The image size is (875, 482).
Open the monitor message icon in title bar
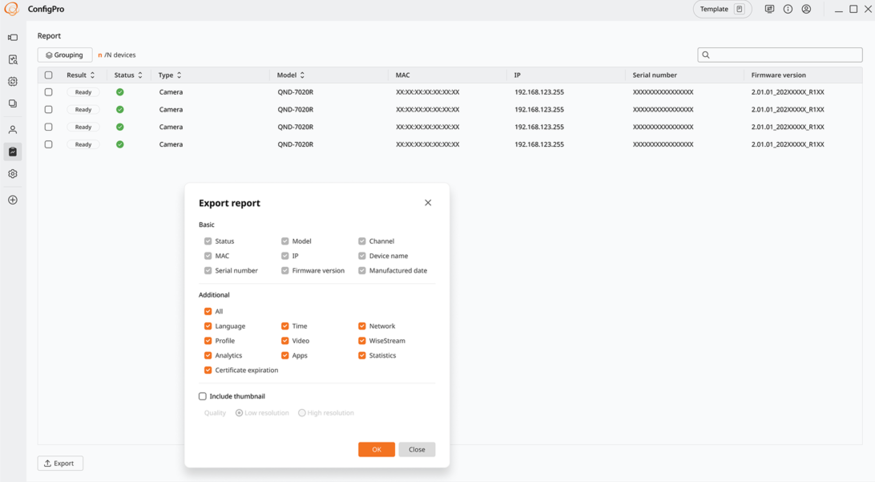click(x=769, y=9)
